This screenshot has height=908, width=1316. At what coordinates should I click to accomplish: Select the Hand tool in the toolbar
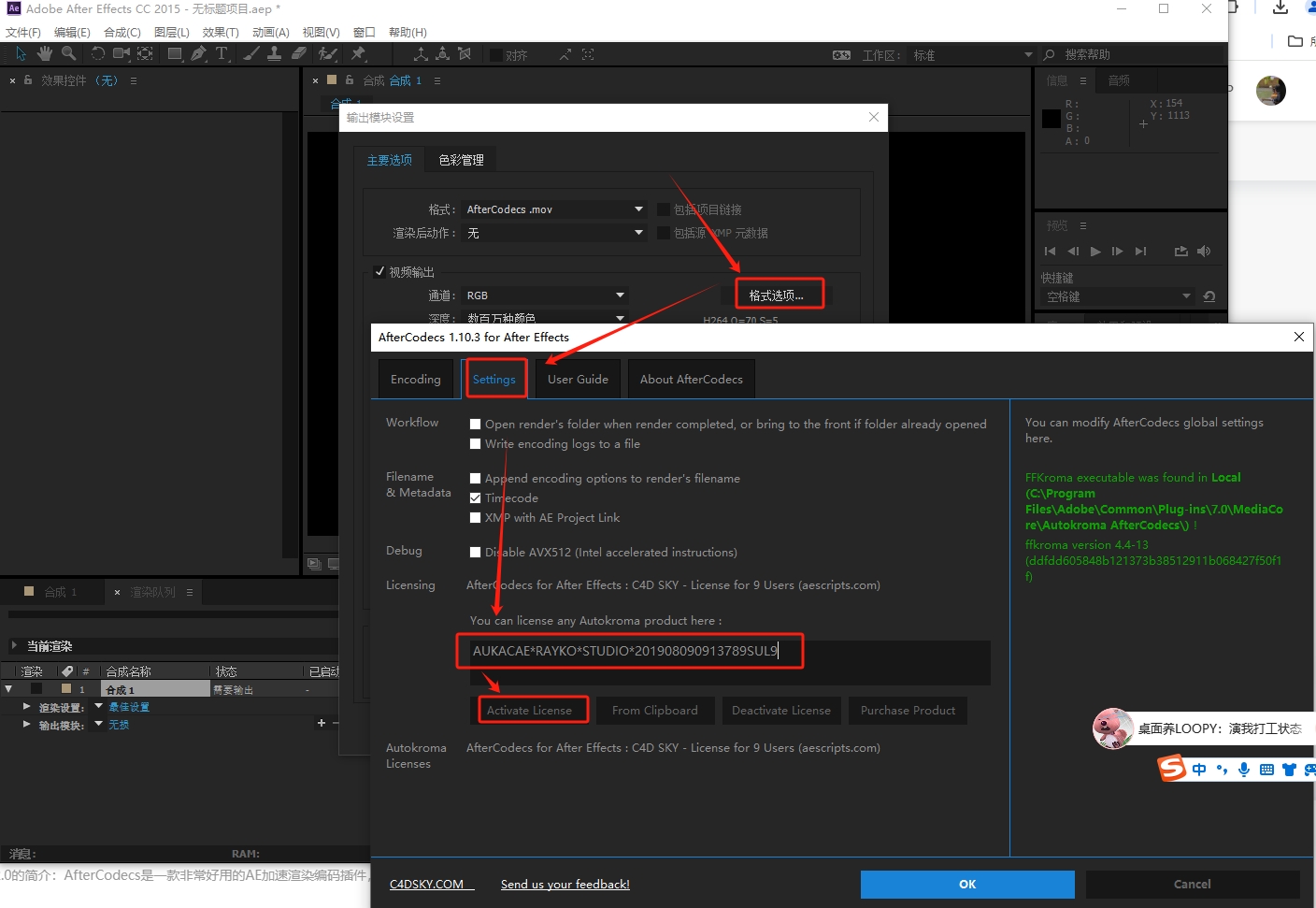coord(43,53)
